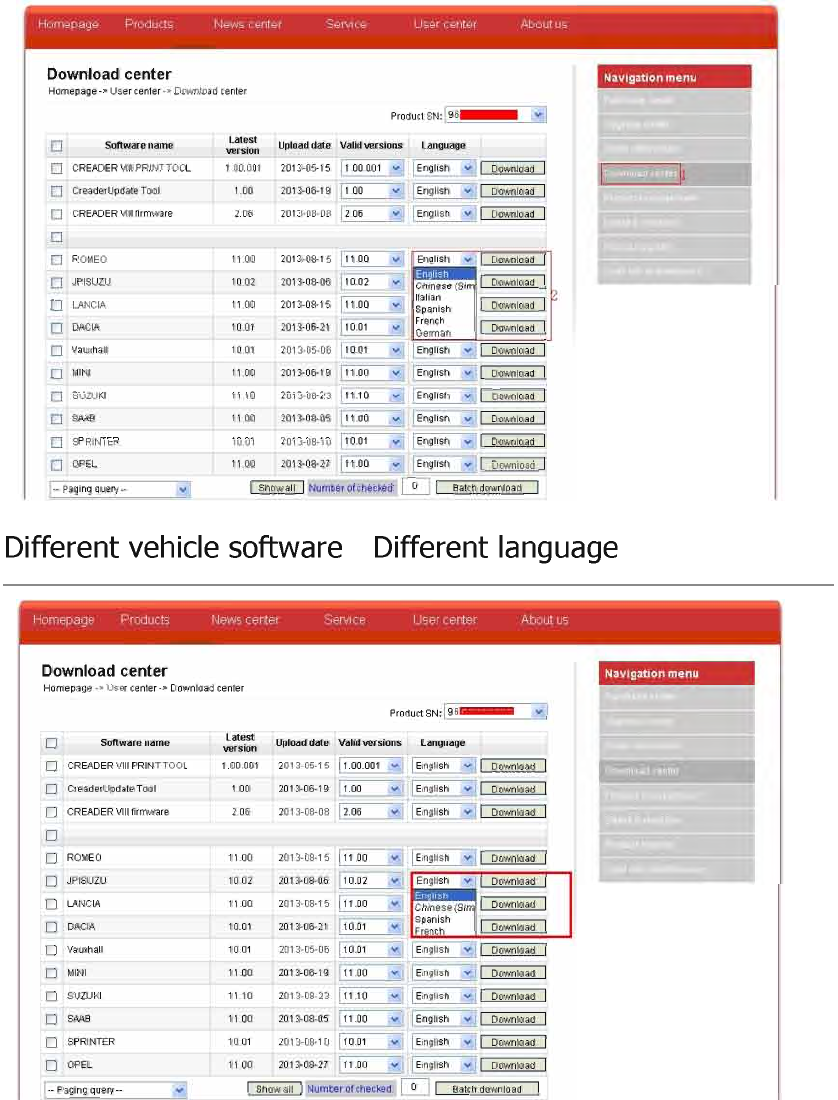The image size is (838, 1100).
Task: Follow User center breadcrumb in lower screenshot
Action: [x=132, y=688]
